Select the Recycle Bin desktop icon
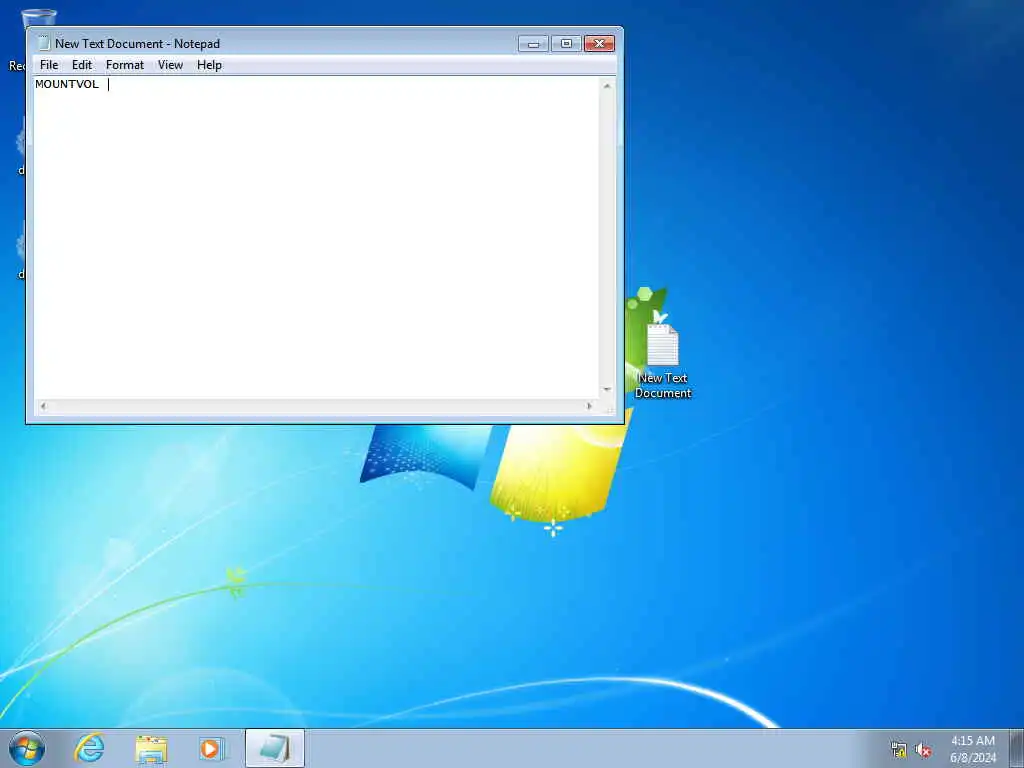Screen dimensions: 1024x768 tap(38, 18)
